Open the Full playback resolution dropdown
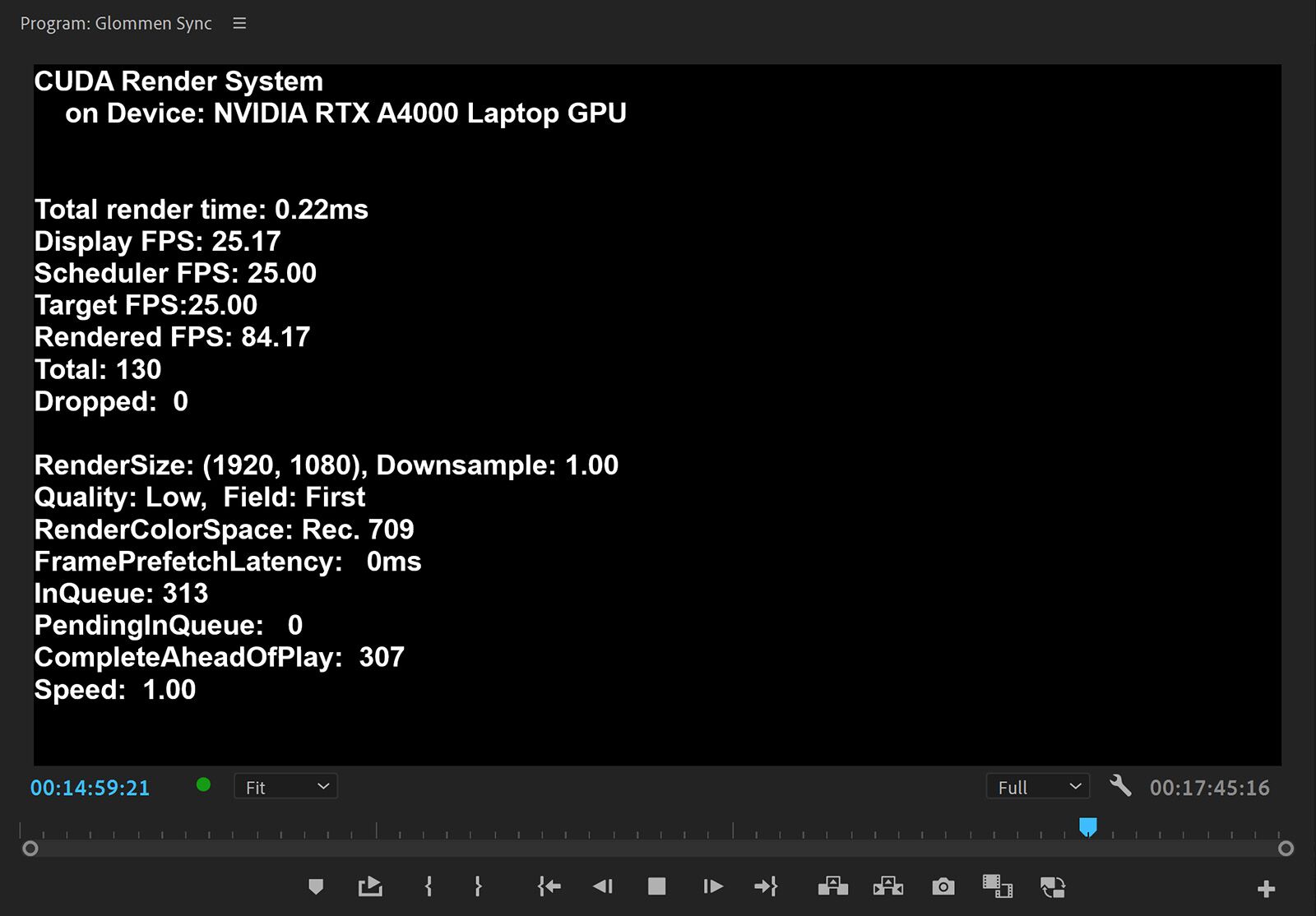Image resolution: width=1316 pixels, height=916 pixels. (x=1038, y=787)
